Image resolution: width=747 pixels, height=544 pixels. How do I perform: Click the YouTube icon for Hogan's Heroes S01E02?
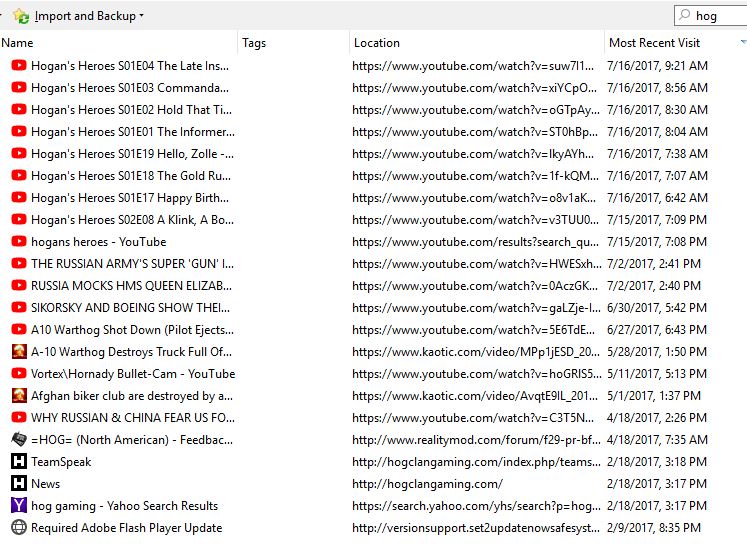(19, 109)
